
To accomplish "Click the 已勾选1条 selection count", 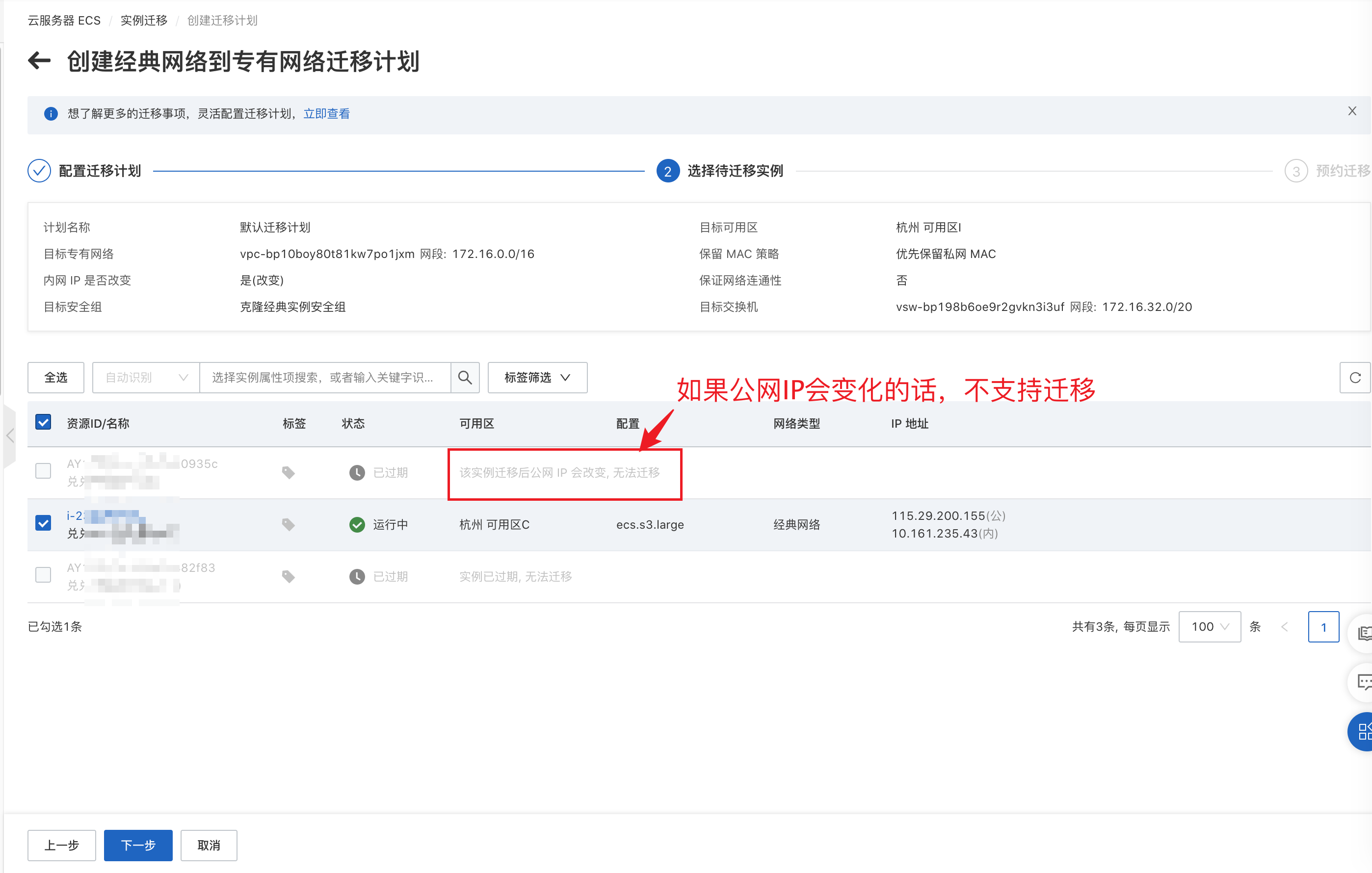I will [x=54, y=626].
